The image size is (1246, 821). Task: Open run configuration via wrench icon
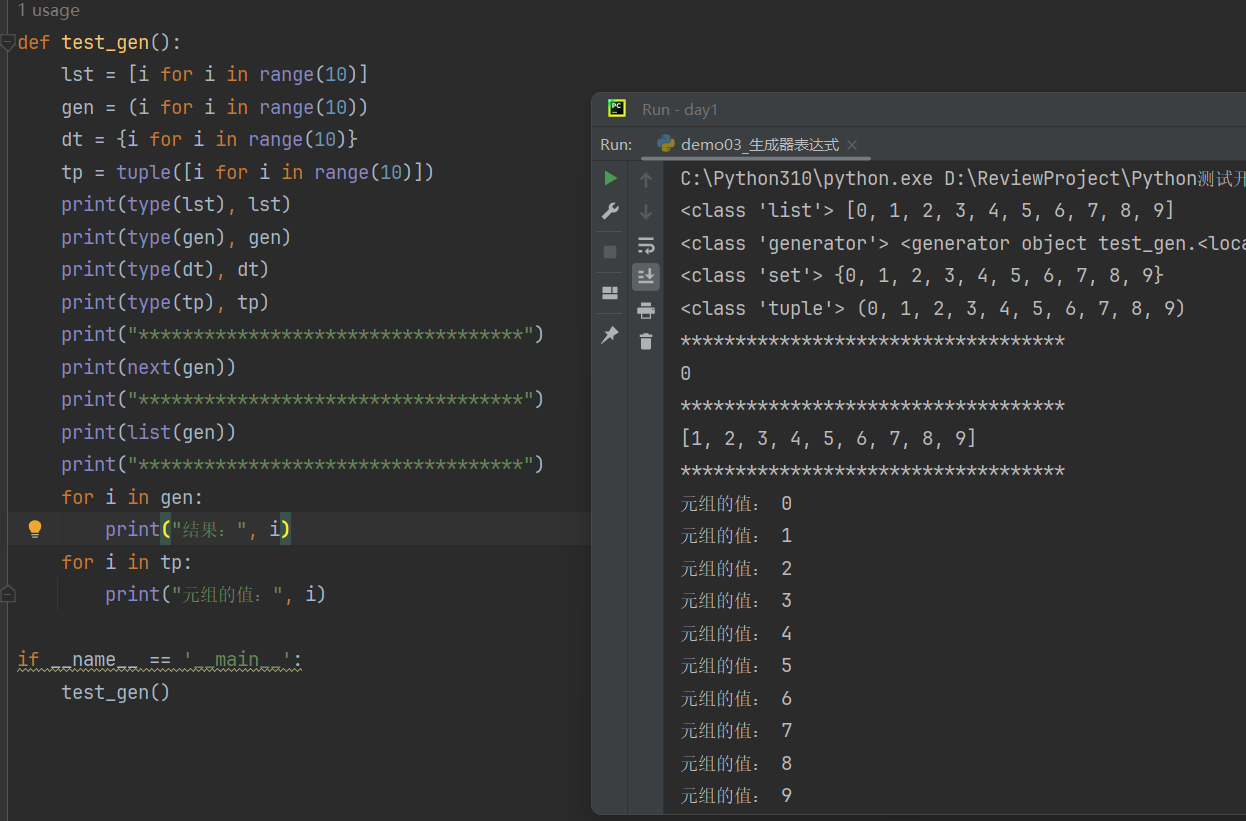coord(610,212)
